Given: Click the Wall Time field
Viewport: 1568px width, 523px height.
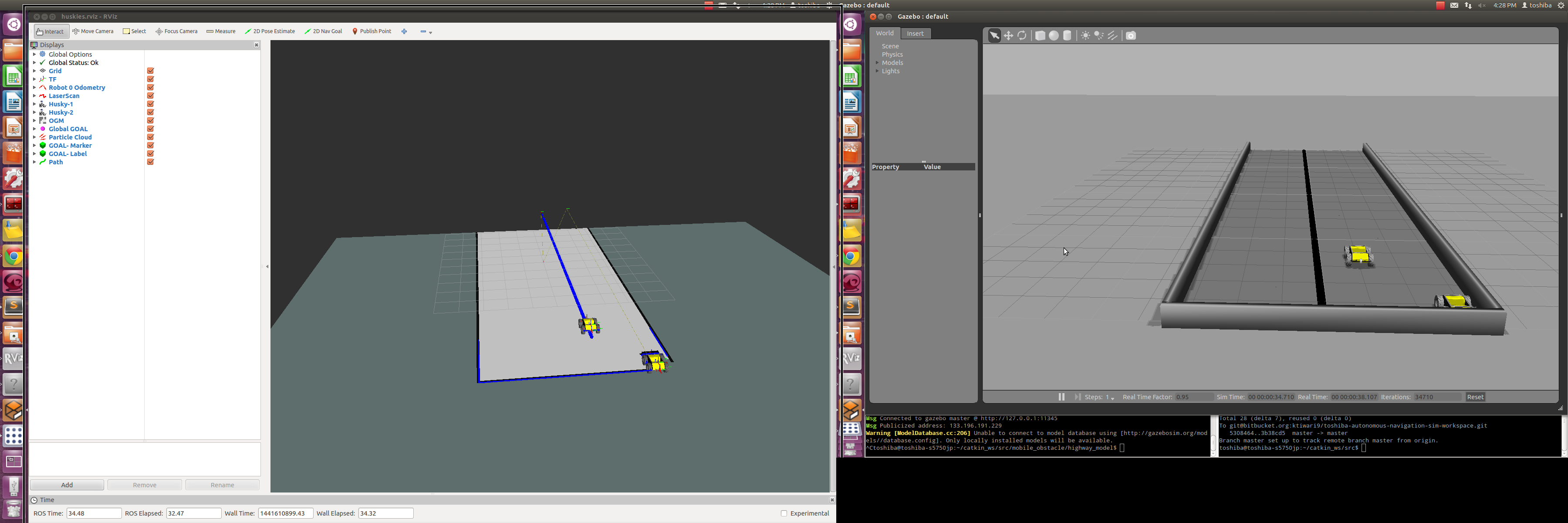Looking at the screenshot, I should 285,513.
